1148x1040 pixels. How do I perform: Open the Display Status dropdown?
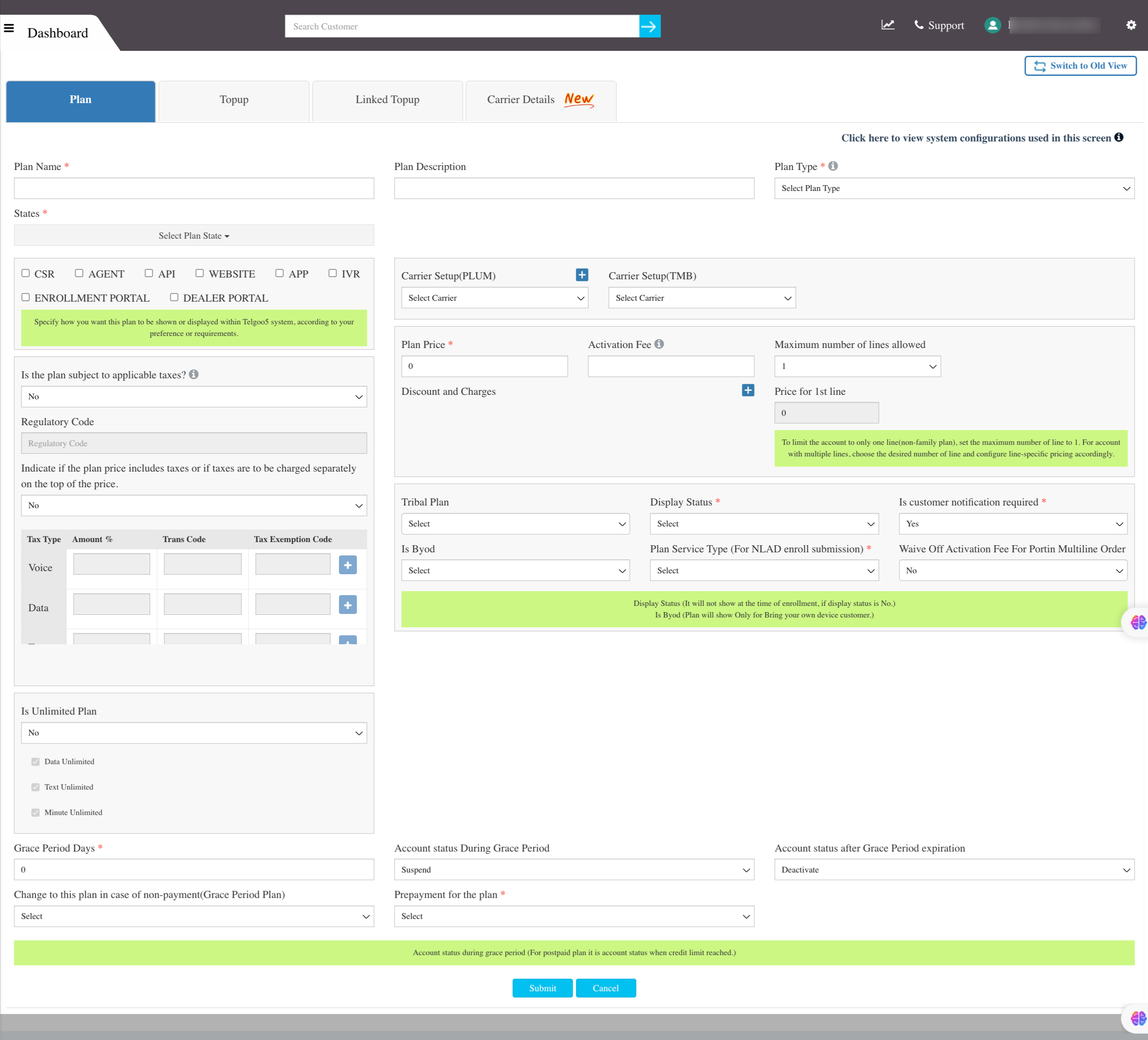tap(764, 524)
